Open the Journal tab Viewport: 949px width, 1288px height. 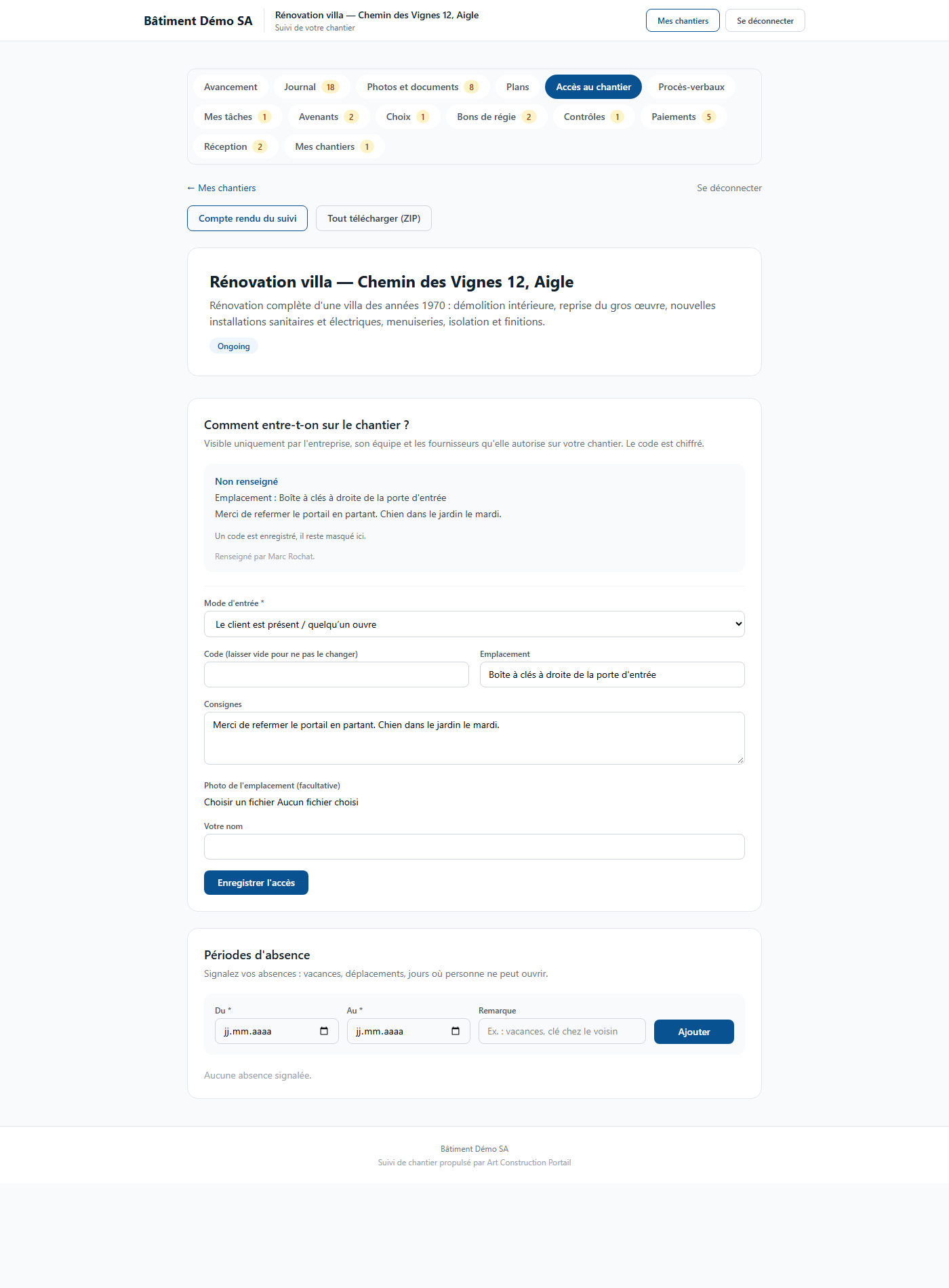[312, 87]
